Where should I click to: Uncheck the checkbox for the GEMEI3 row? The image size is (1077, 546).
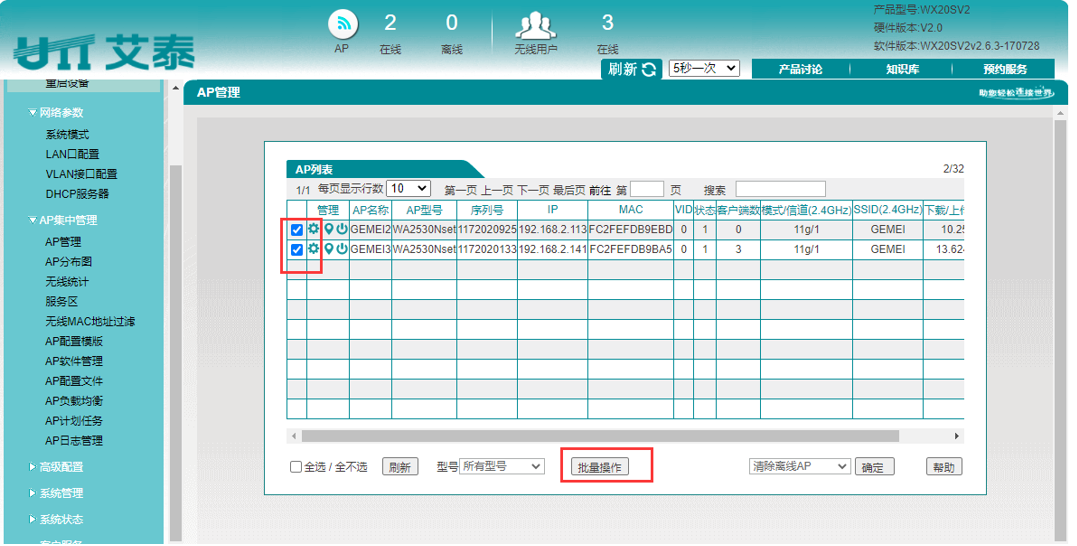297,250
